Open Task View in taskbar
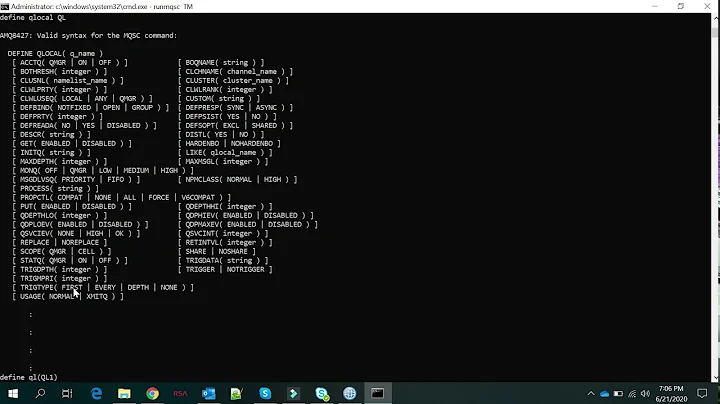 (67, 393)
